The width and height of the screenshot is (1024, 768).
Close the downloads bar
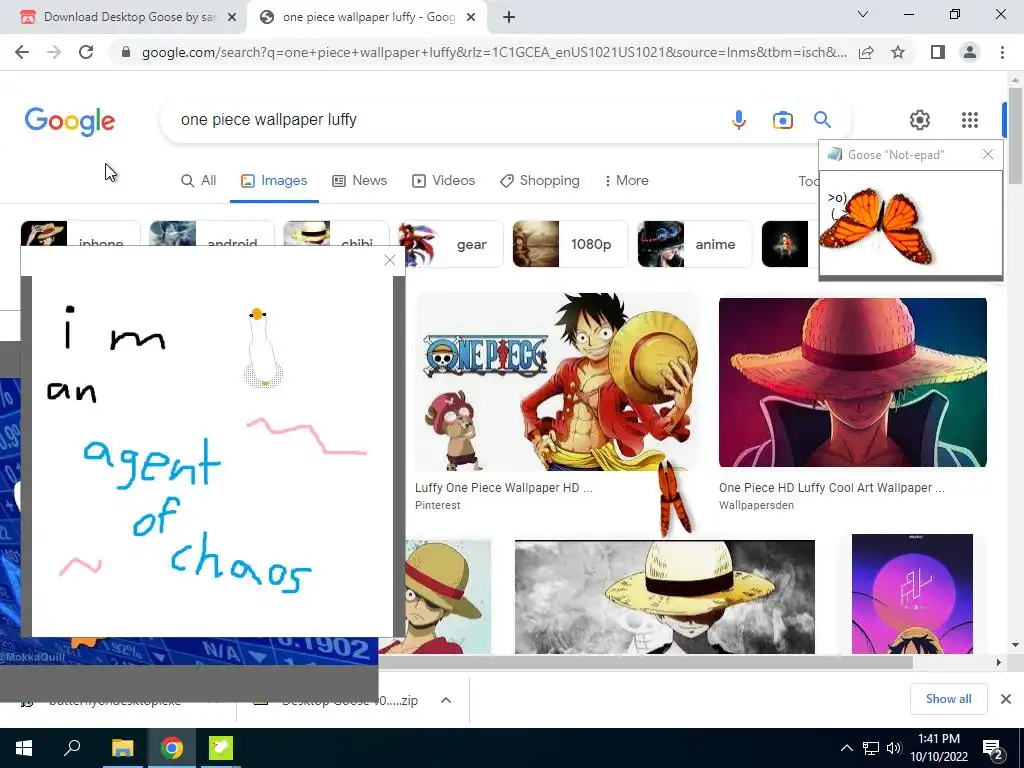click(1006, 699)
